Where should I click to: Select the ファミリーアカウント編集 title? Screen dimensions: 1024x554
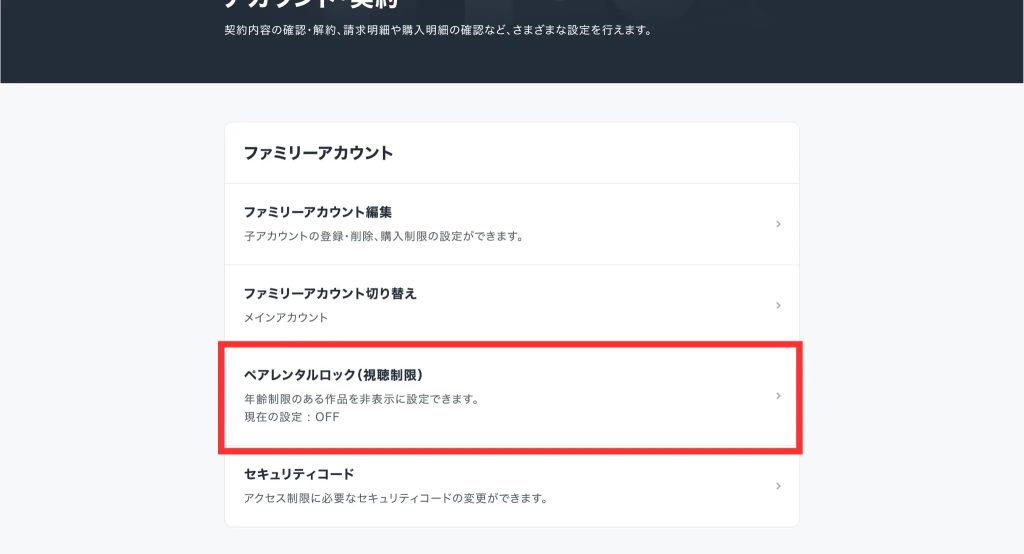tap(317, 212)
